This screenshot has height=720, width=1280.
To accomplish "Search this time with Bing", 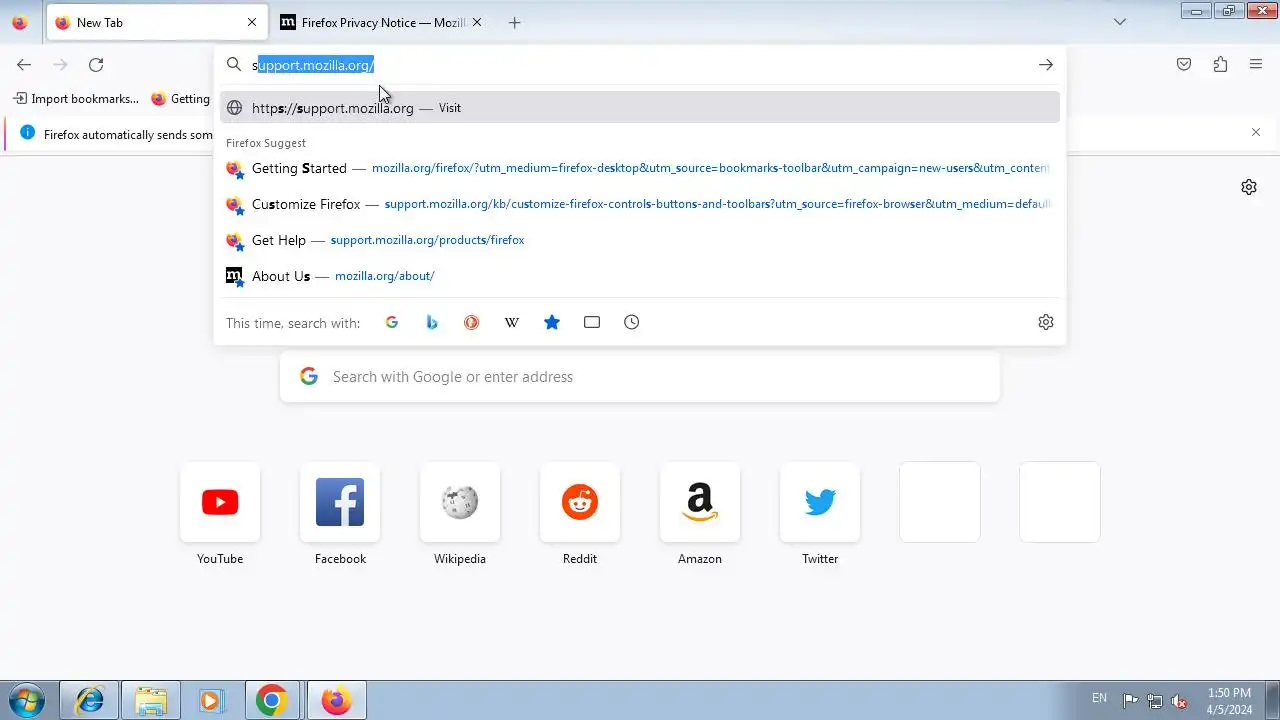I will click(x=432, y=322).
